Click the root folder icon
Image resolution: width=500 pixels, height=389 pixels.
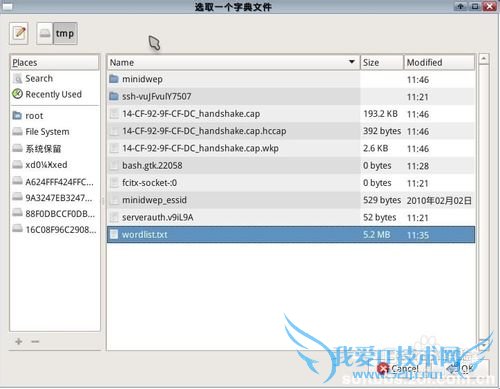(x=17, y=115)
